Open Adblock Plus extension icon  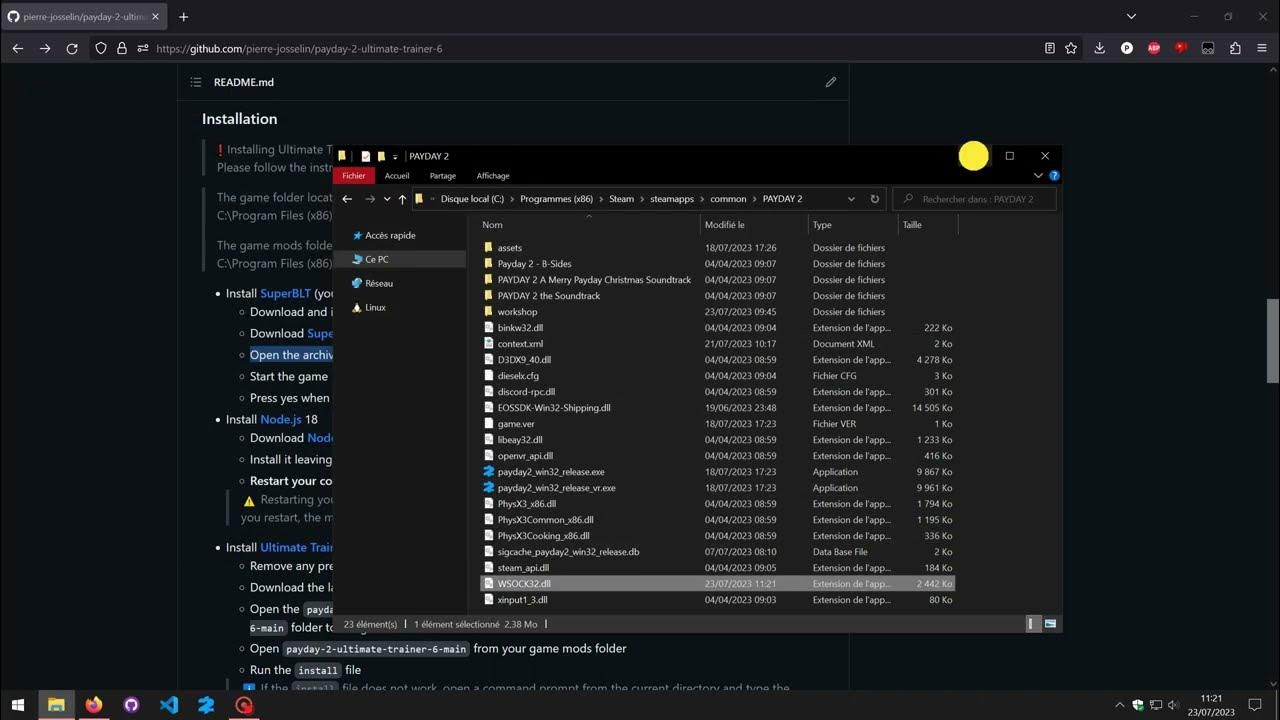[1154, 48]
